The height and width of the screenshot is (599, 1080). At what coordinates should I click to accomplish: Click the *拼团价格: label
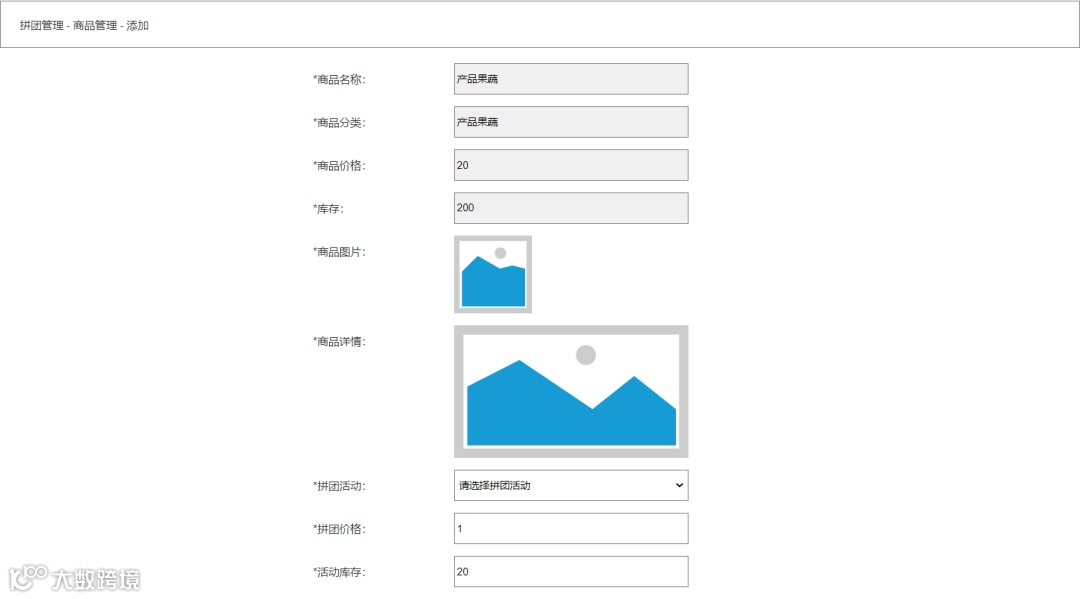pyautogui.click(x=340, y=529)
